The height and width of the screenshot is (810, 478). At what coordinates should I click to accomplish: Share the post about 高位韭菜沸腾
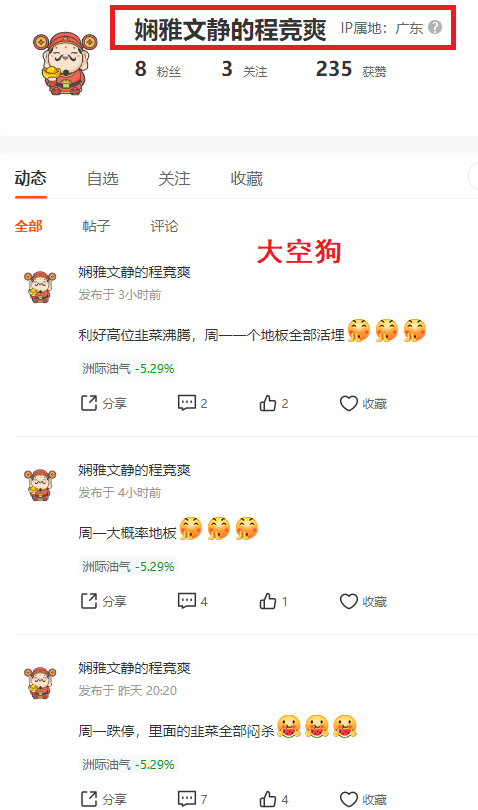(x=104, y=403)
